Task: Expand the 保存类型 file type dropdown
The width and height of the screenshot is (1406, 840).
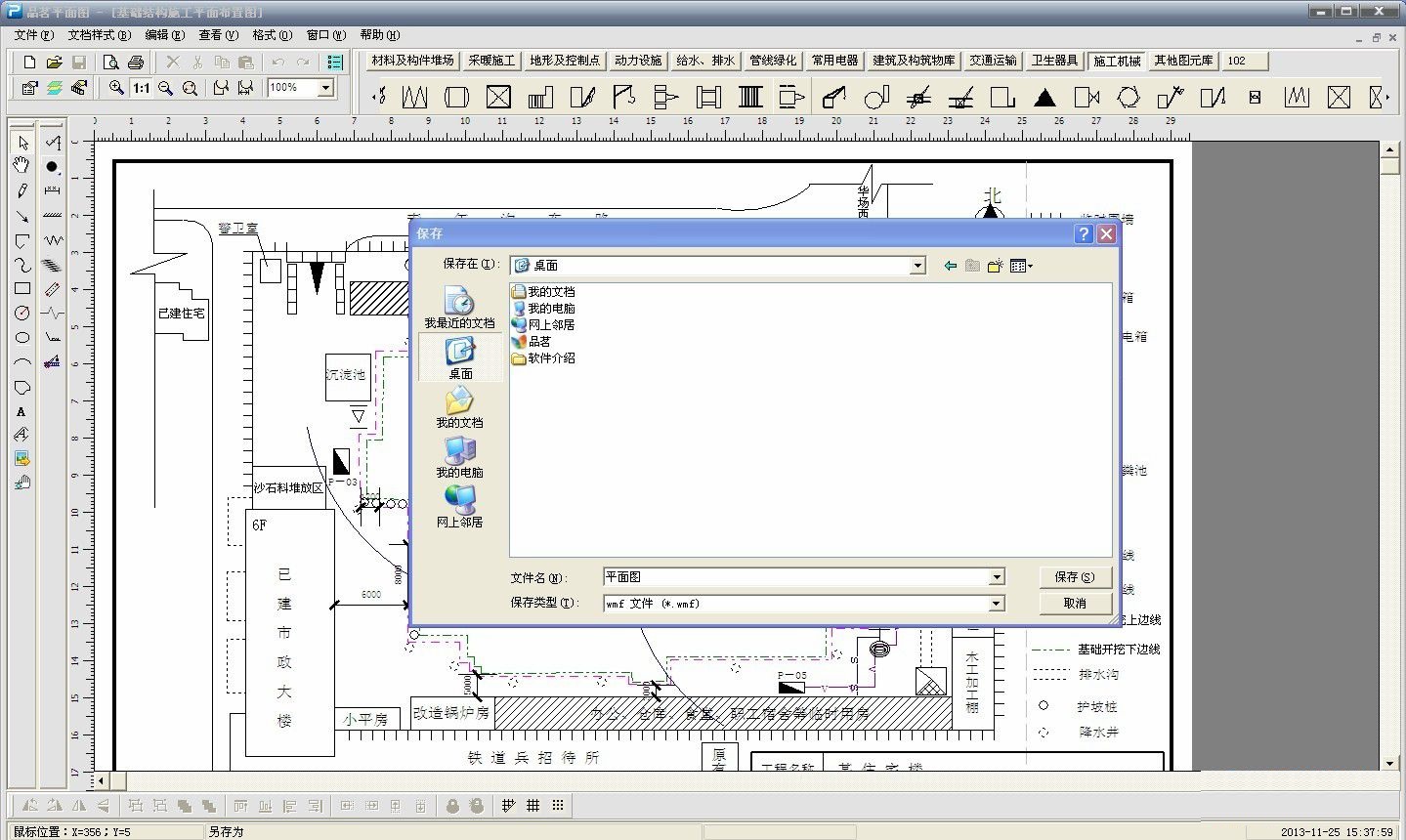Action: point(997,604)
